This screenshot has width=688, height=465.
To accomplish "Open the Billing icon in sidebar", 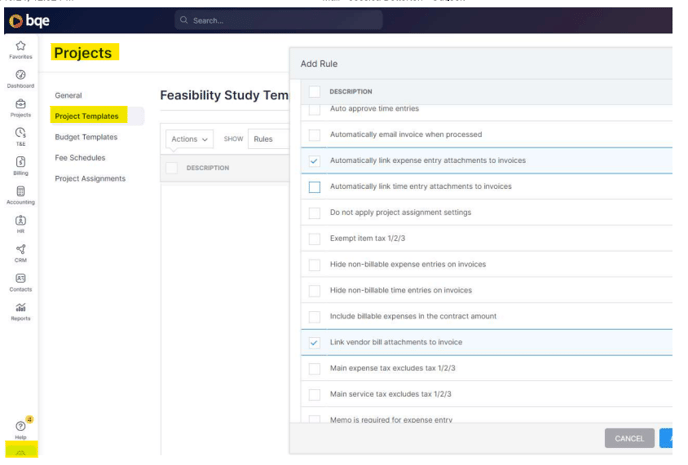I will pos(21,162).
